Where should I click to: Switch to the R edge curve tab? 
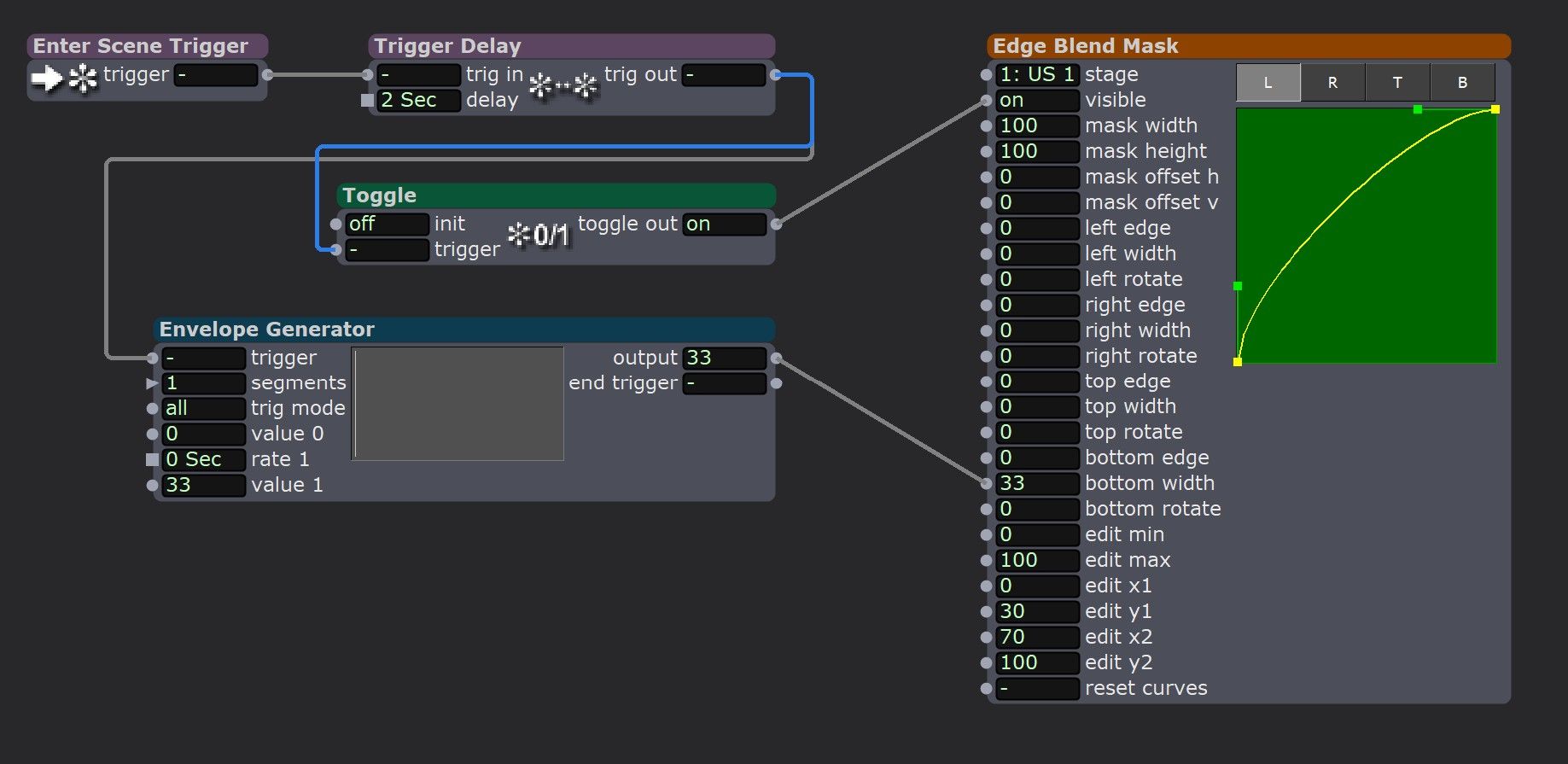pyautogui.click(x=1332, y=83)
